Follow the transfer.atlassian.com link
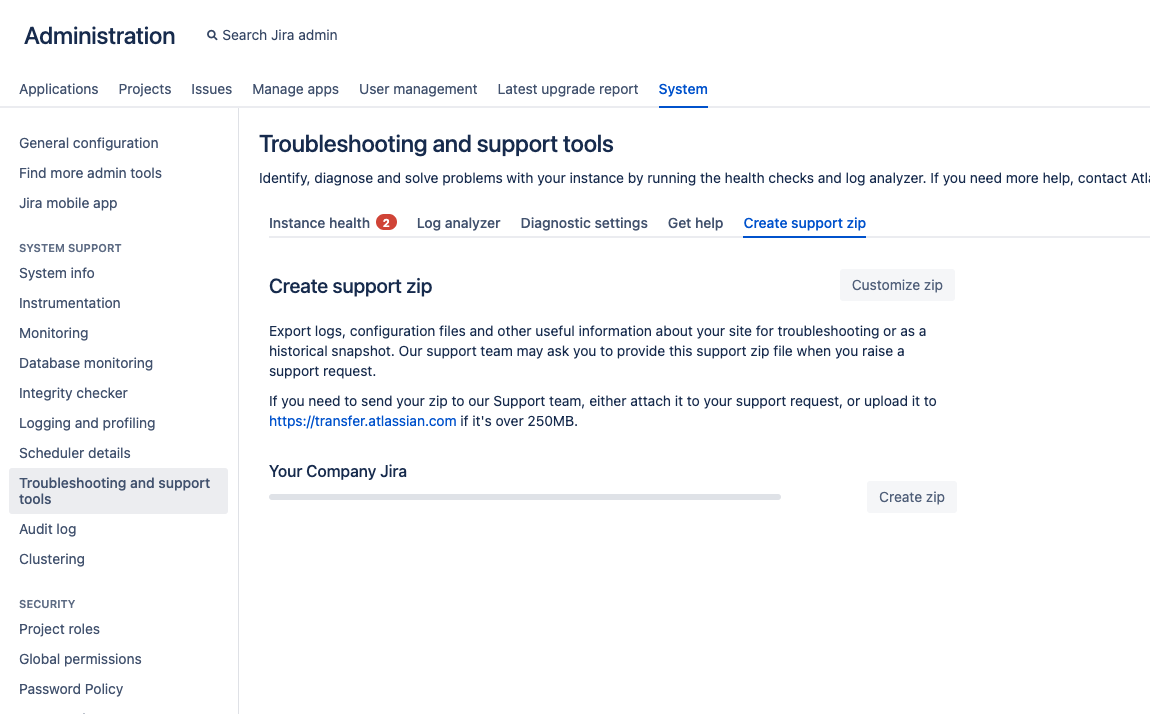 (x=362, y=421)
